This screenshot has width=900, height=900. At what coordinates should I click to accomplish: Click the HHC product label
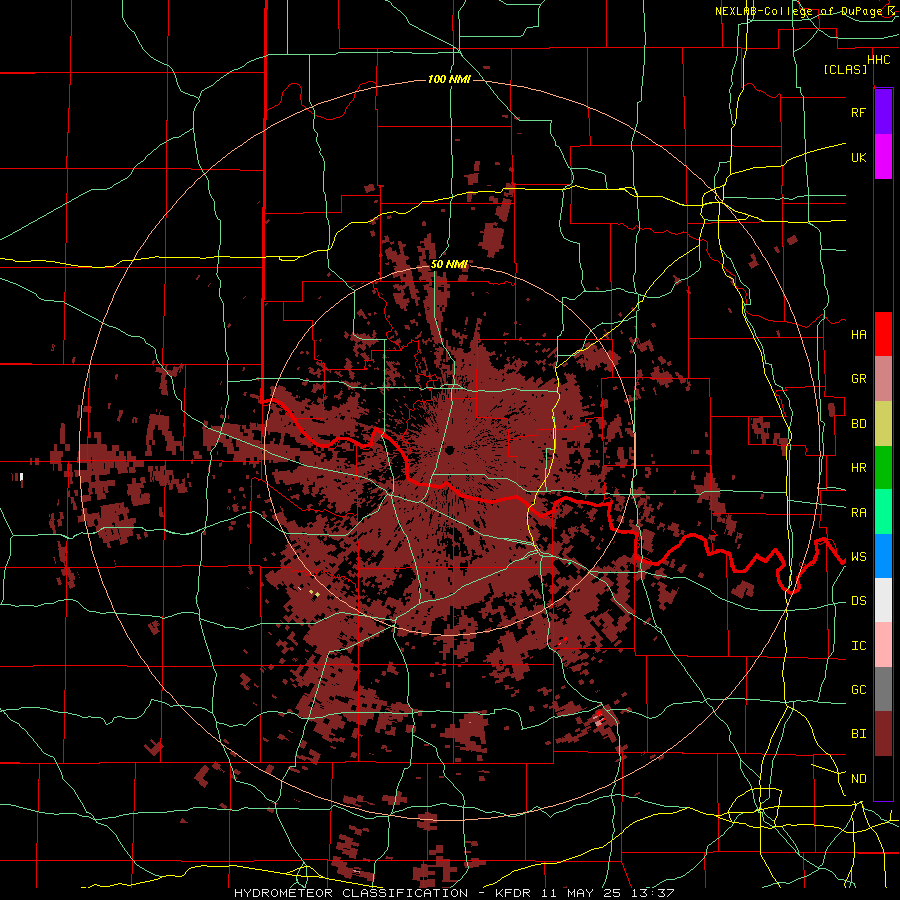[x=879, y=60]
